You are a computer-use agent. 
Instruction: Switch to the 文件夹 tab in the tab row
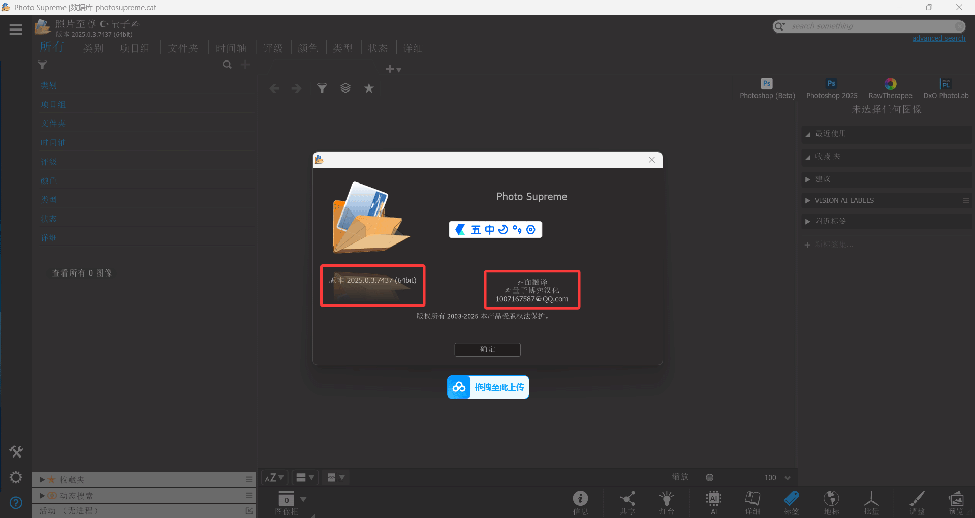pyautogui.click(x=183, y=48)
